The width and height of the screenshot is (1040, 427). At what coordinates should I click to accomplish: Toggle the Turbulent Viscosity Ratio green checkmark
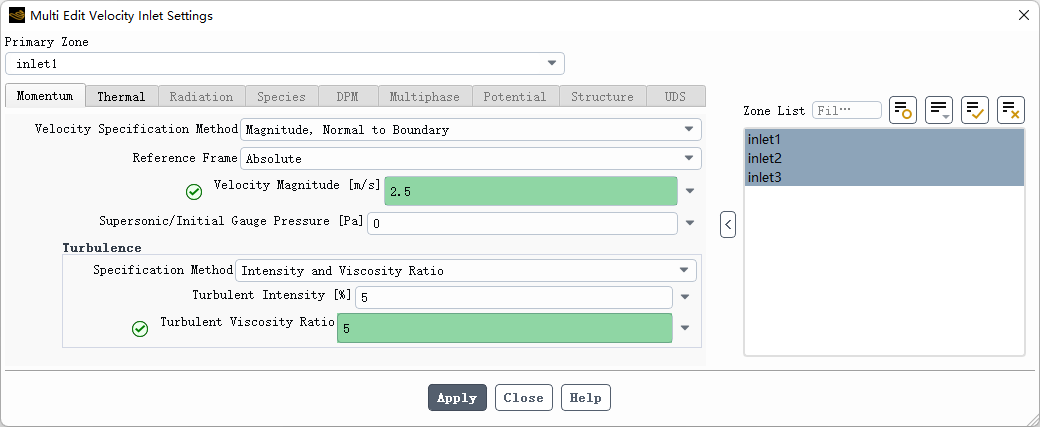tap(140, 329)
